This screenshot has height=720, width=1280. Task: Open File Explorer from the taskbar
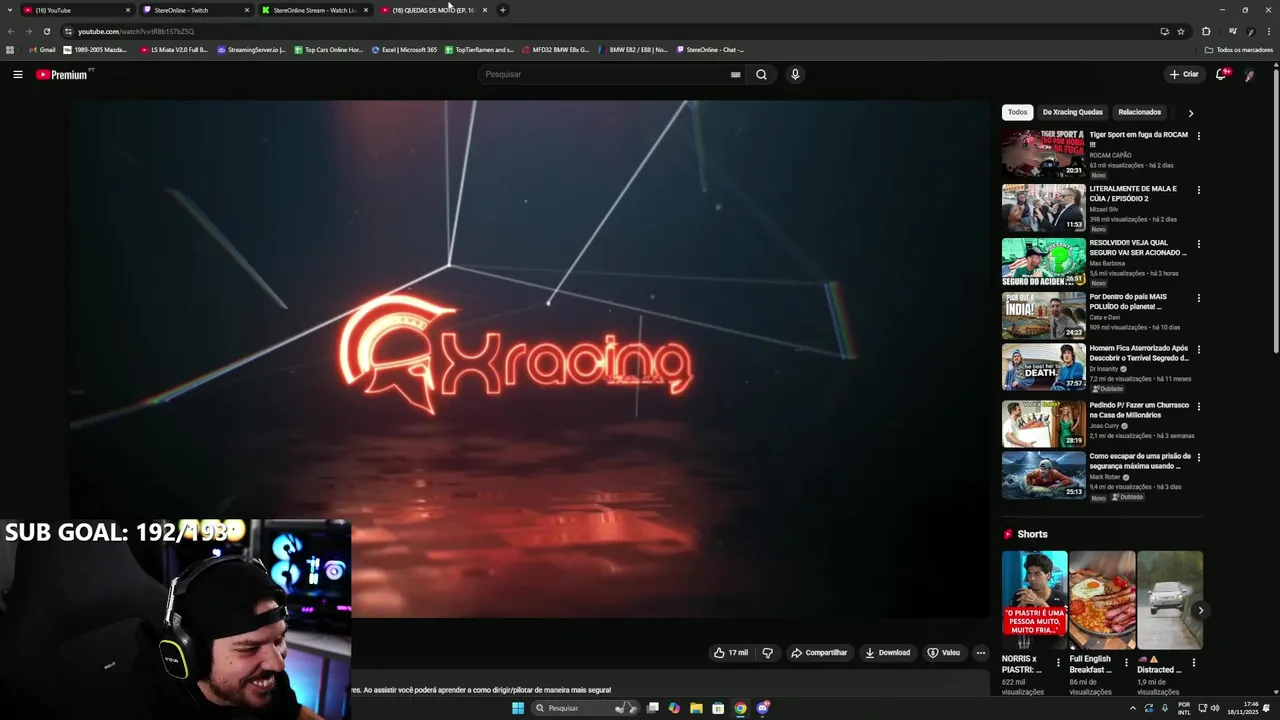click(696, 708)
